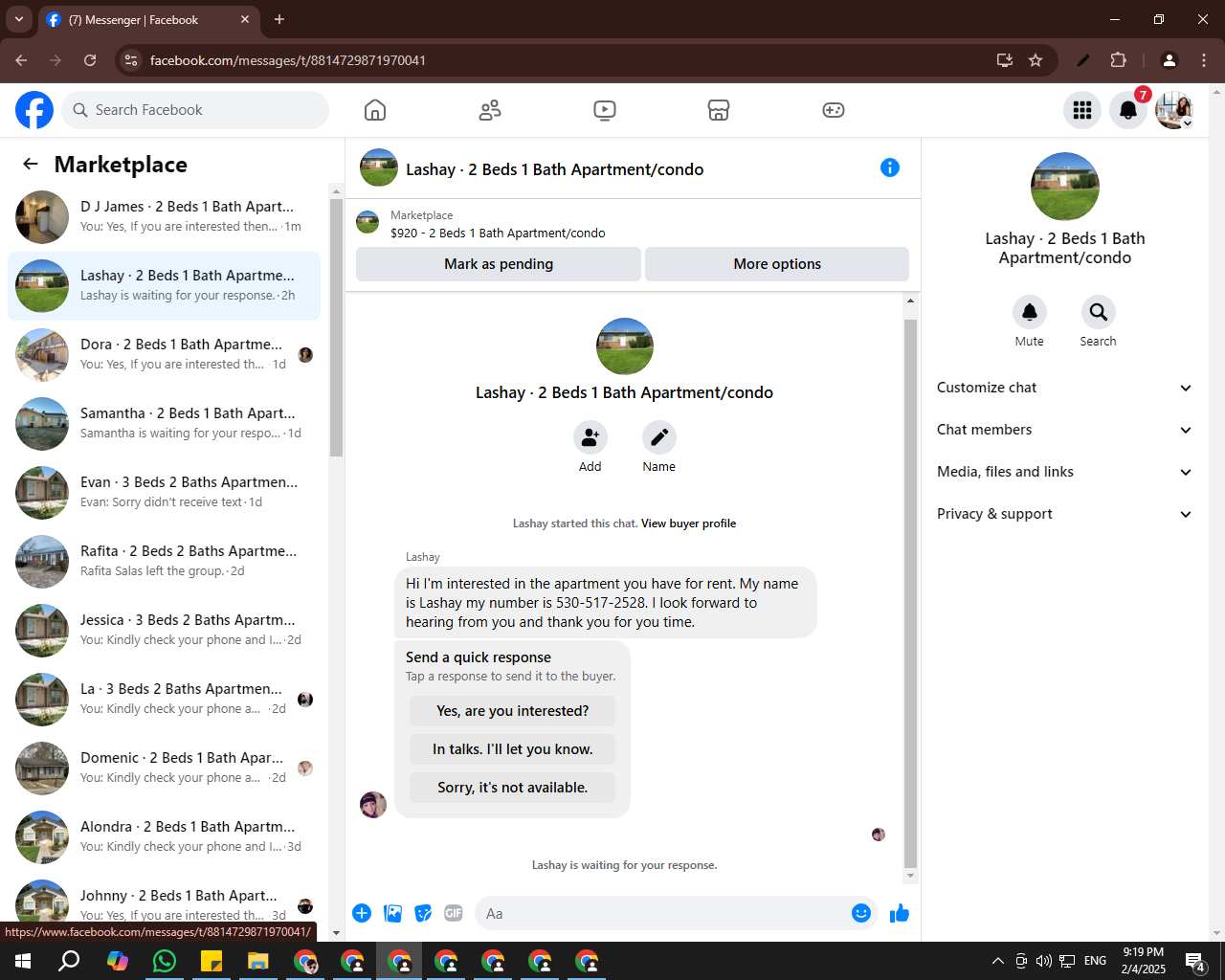Open the account profile picture menu
This screenshot has height=980, width=1225.
coord(1174,110)
